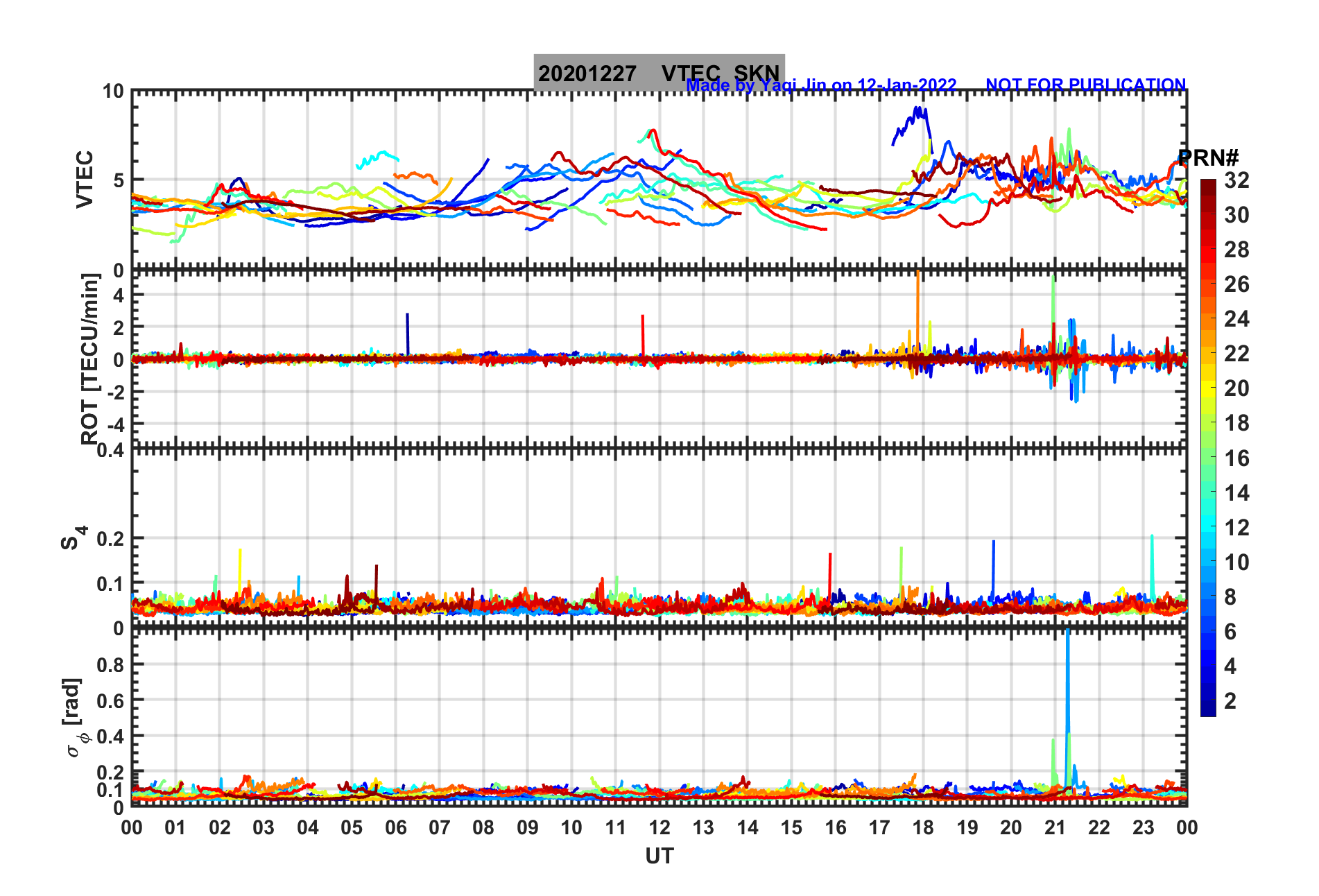Click the sigma phi [rad] axis label
This screenshot has width=1319, height=896.
click(75, 718)
